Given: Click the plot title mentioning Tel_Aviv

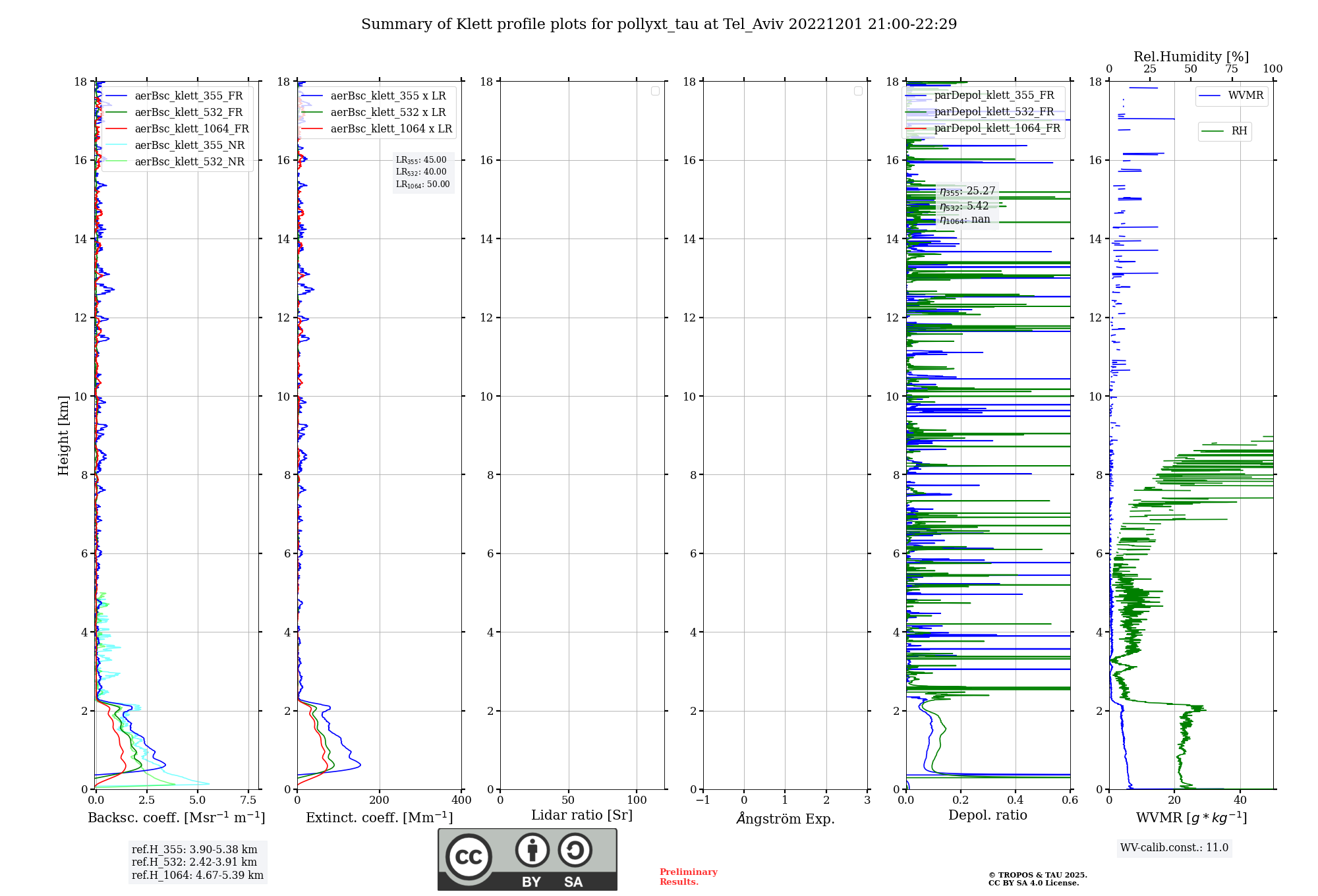Looking at the screenshot, I should (x=659, y=24).
